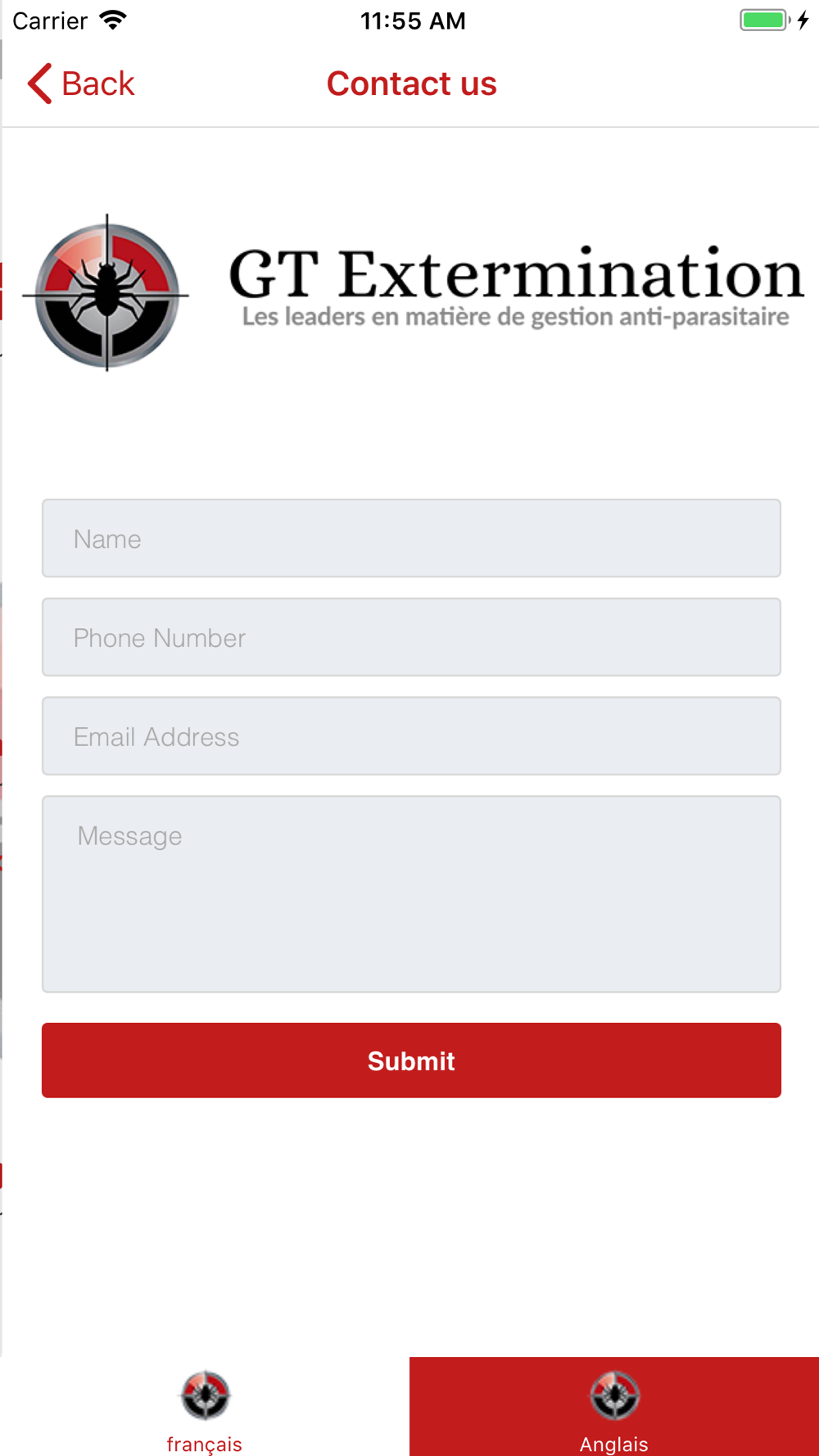The width and height of the screenshot is (819, 1456).
Task: Click the Contact us page title
Action: click(x=412, y=84)
